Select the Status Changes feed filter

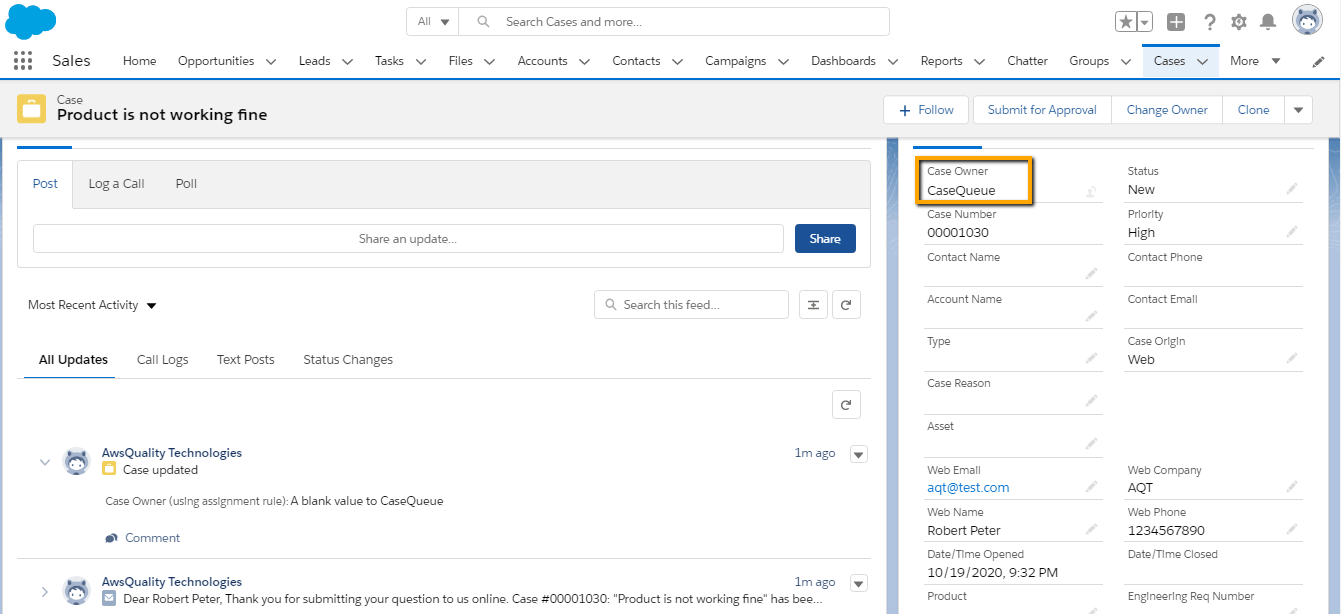point(348,360)
